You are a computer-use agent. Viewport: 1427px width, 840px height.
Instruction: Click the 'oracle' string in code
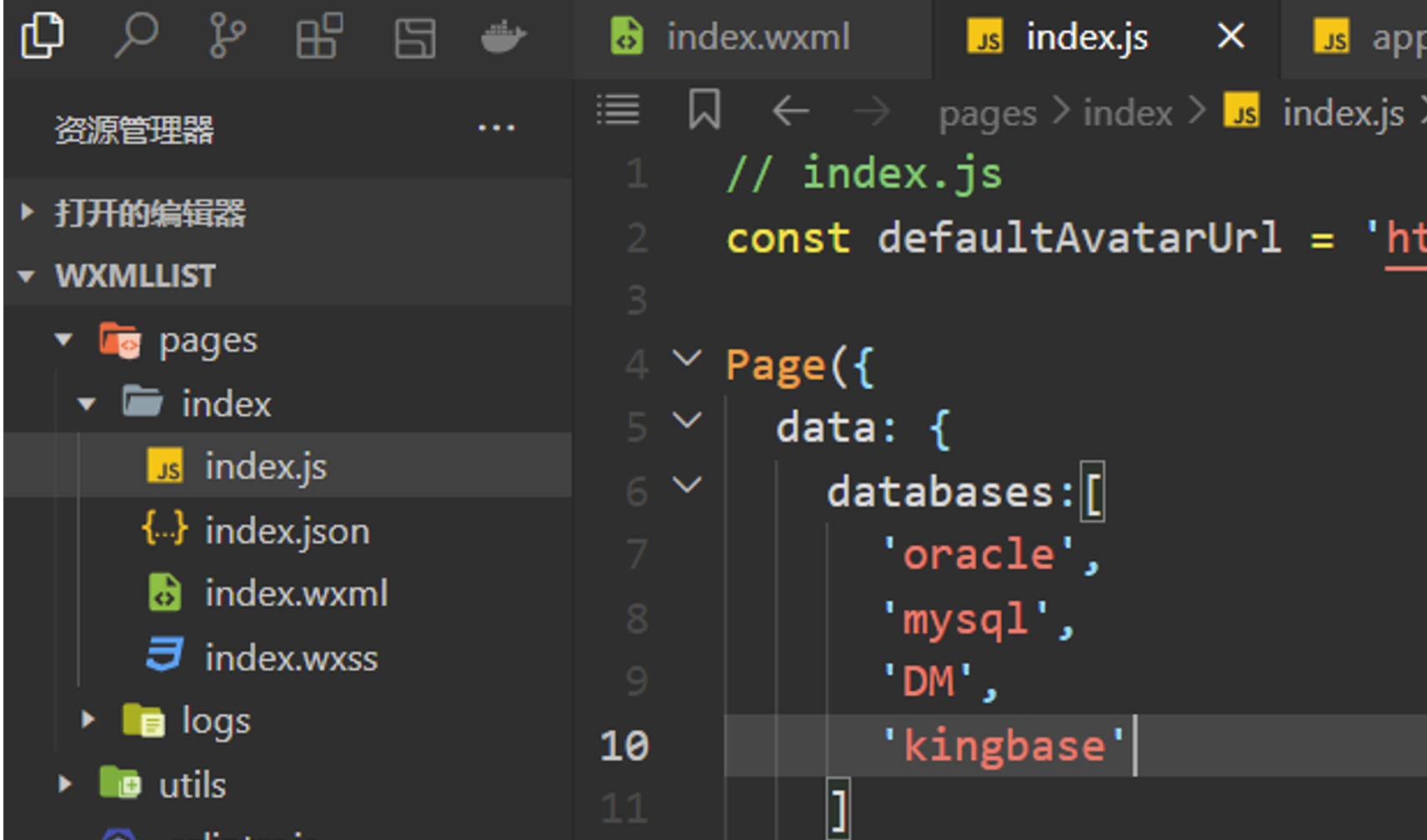point(978,555)
